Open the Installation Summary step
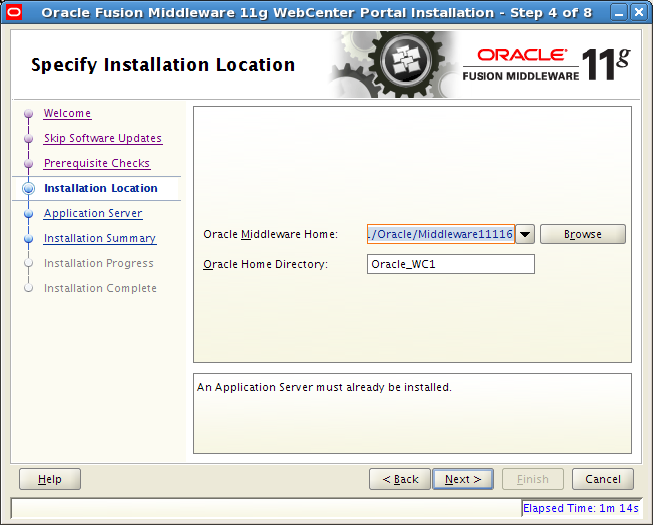This screenshot has height=525, width=653. (100, 238)
